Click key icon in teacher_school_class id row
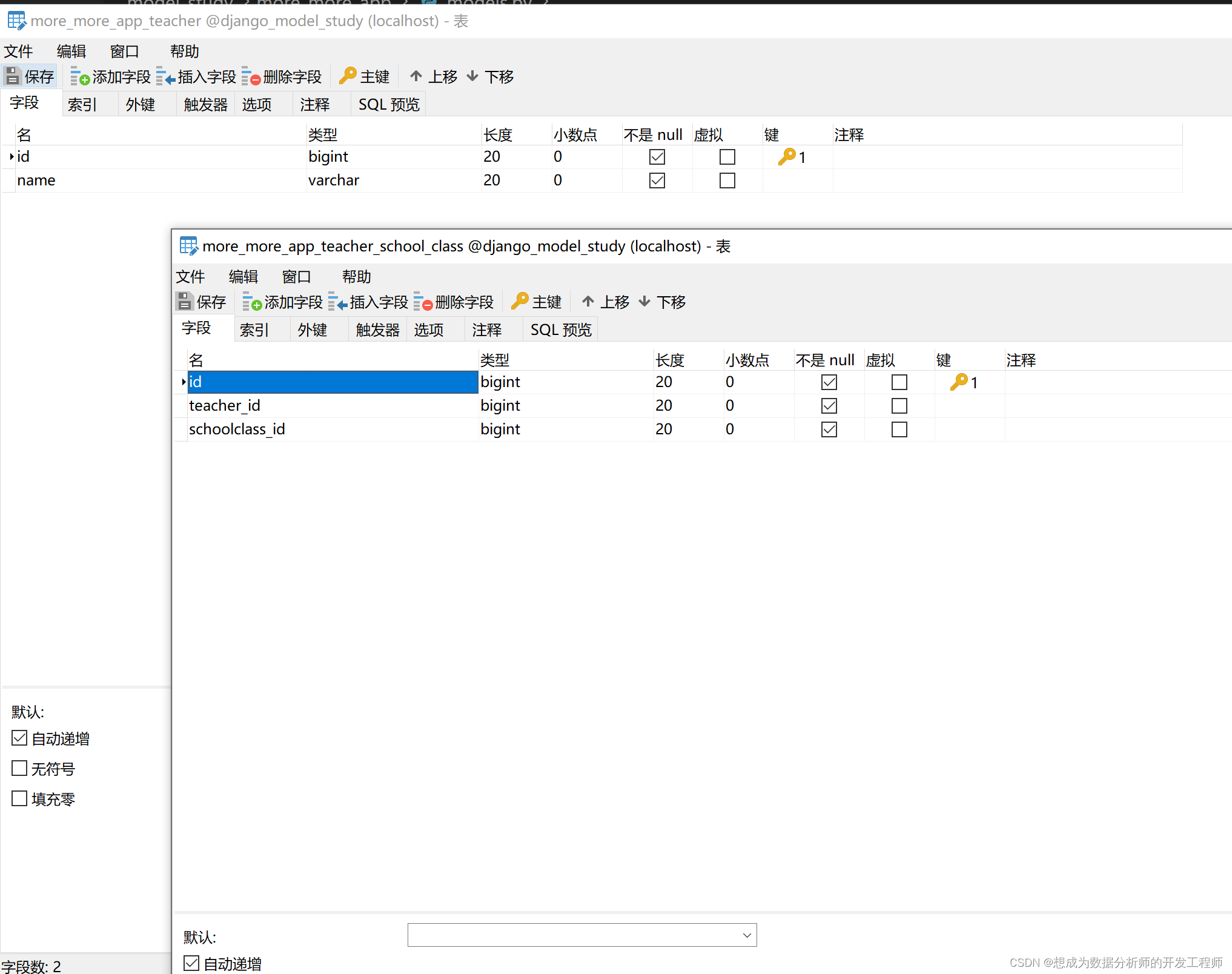The height and width of the screenshot is (974, 1232). click(x=959, y=382)
